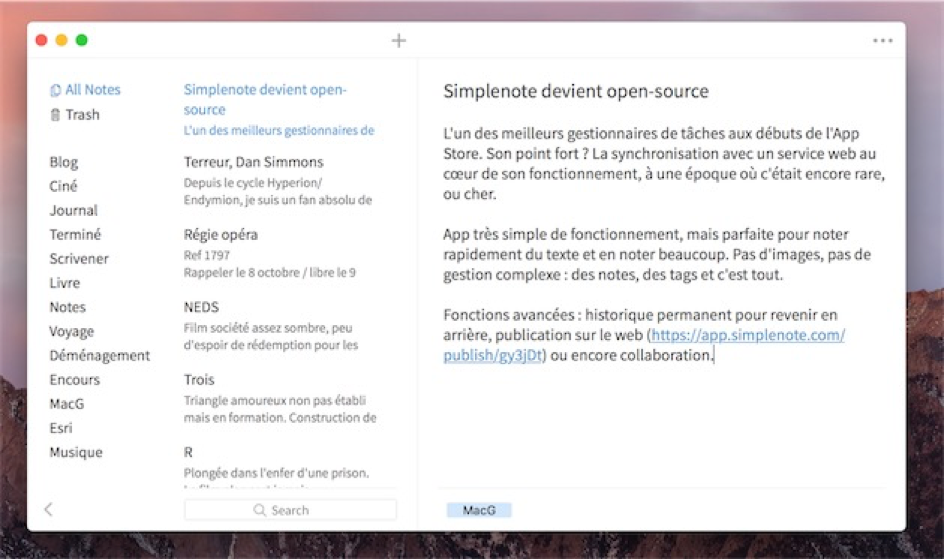Select the Déménagement tag

point(99,356)
